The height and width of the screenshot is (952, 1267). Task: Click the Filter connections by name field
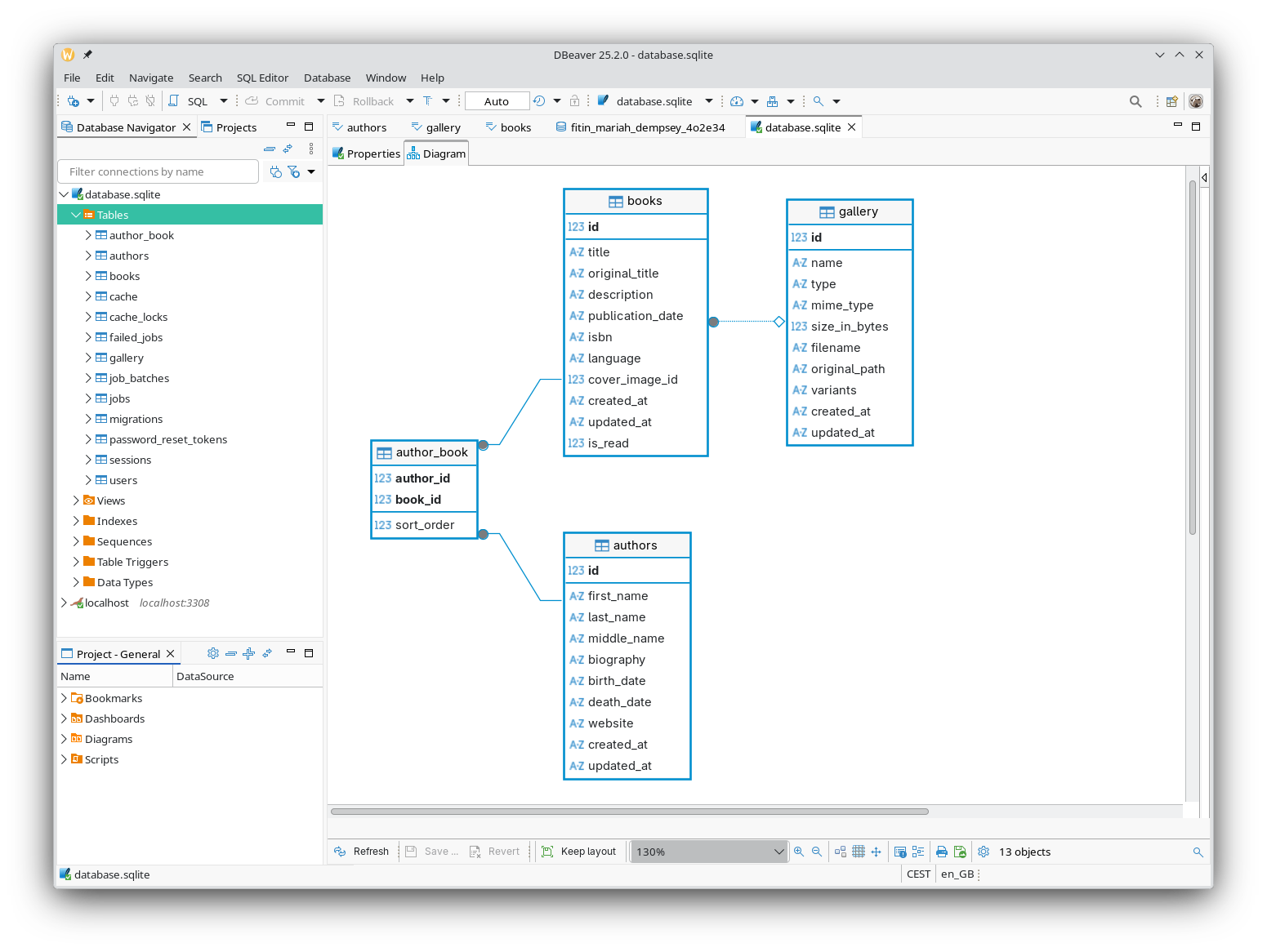pos(158,171)
